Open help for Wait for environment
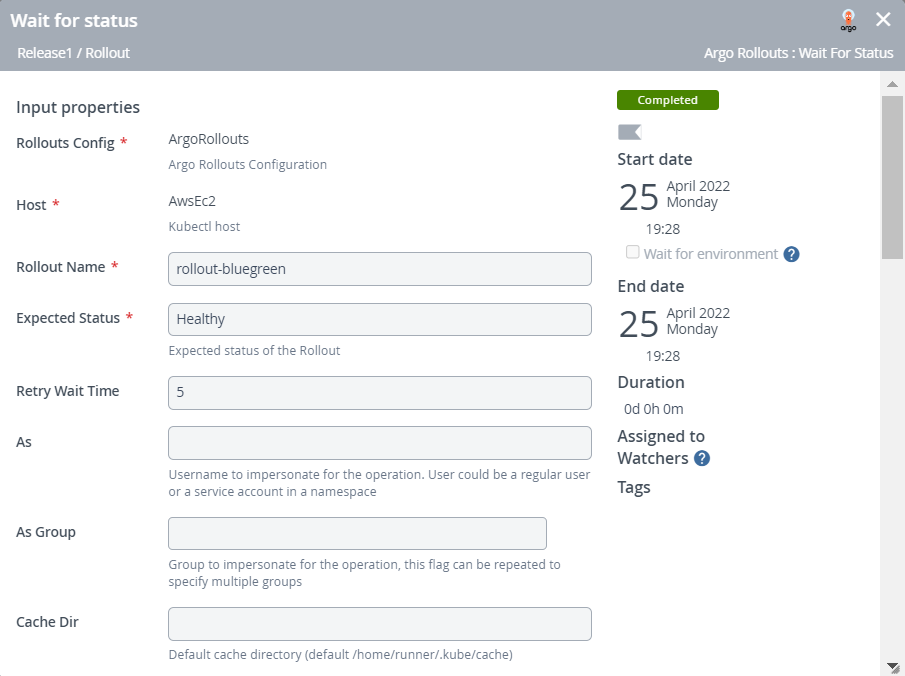 791,254
